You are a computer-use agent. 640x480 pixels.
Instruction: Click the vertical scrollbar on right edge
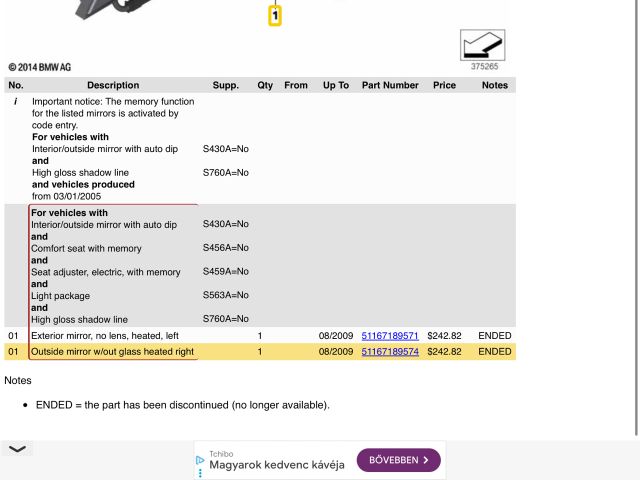pyautogui.click(x=636, y=200)
